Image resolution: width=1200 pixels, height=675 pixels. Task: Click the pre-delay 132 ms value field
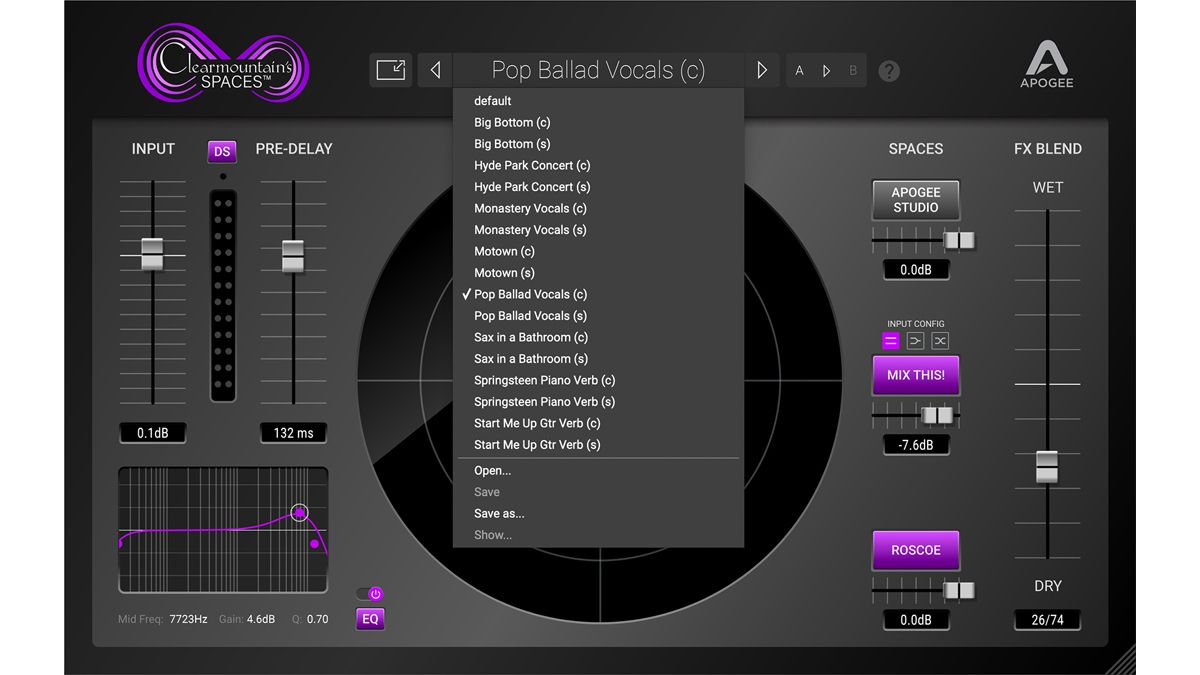(x=293, y=432)
